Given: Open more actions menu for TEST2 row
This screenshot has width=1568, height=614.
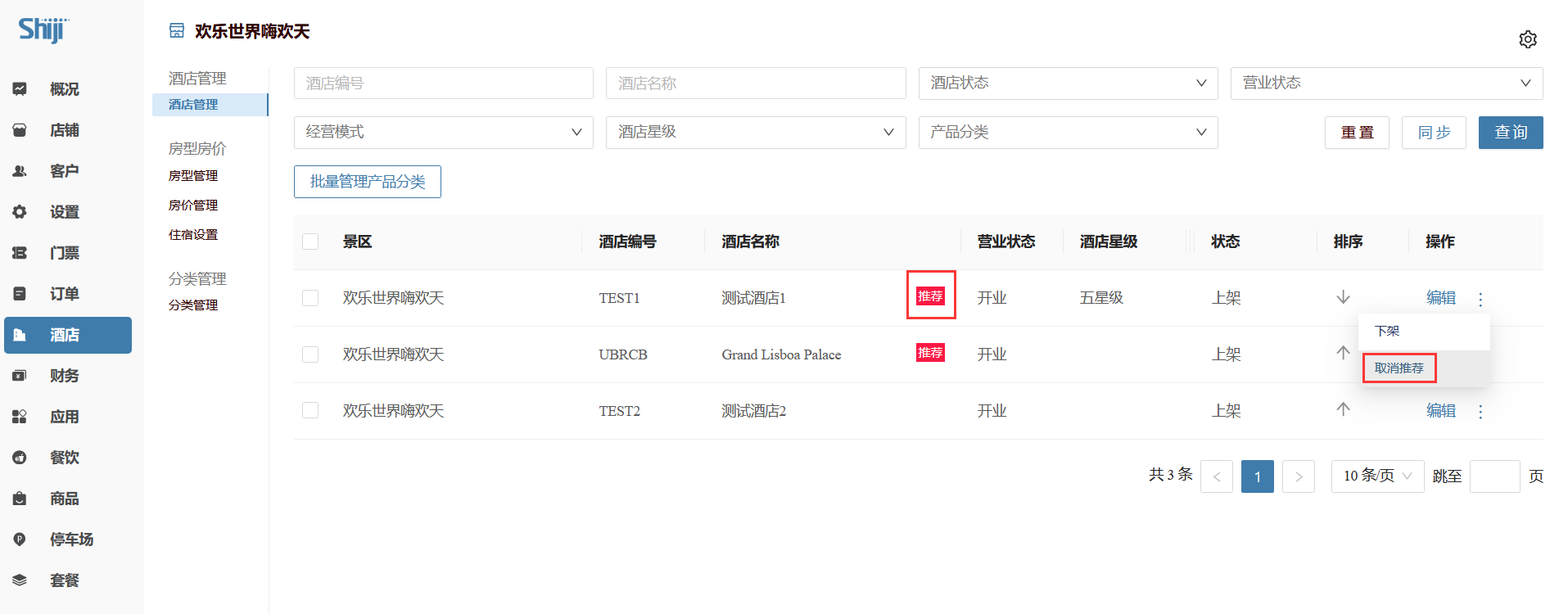Looking at the screenshot, I should [x=1480, y=412].
